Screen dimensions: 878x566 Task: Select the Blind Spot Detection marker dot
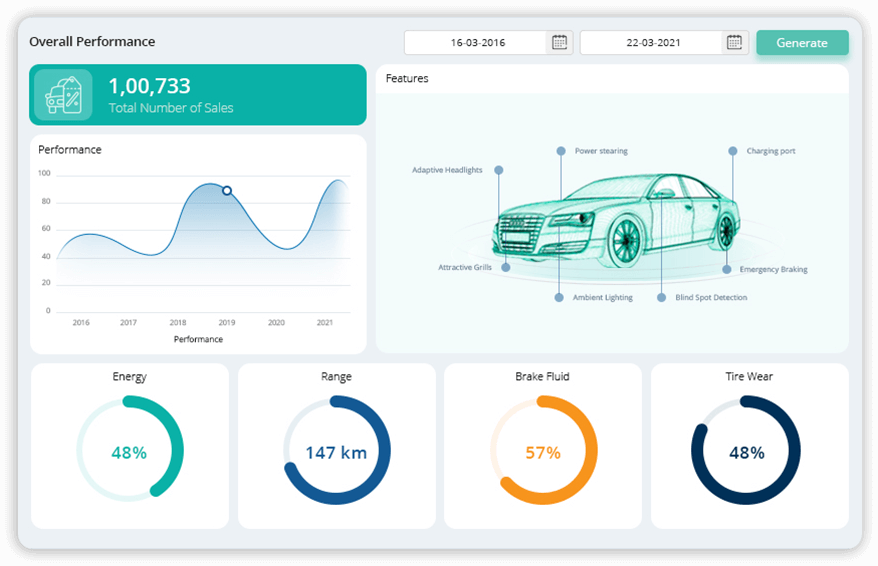click(x=661, y=297)
